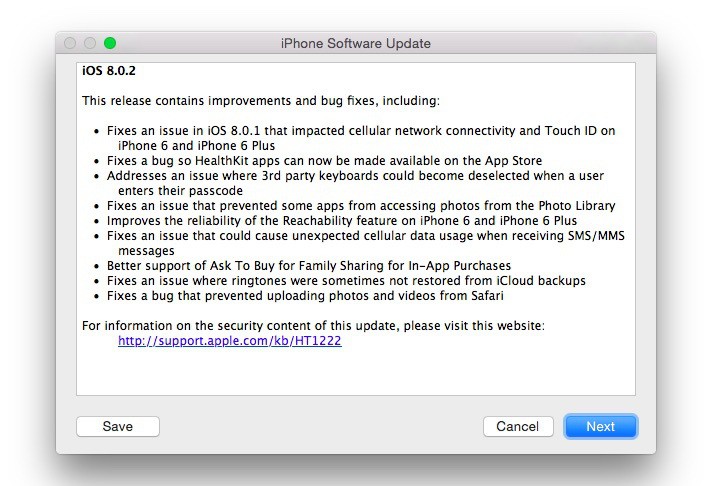Click the green zoom window button
The image size is (712, 486).
(110, 43)
